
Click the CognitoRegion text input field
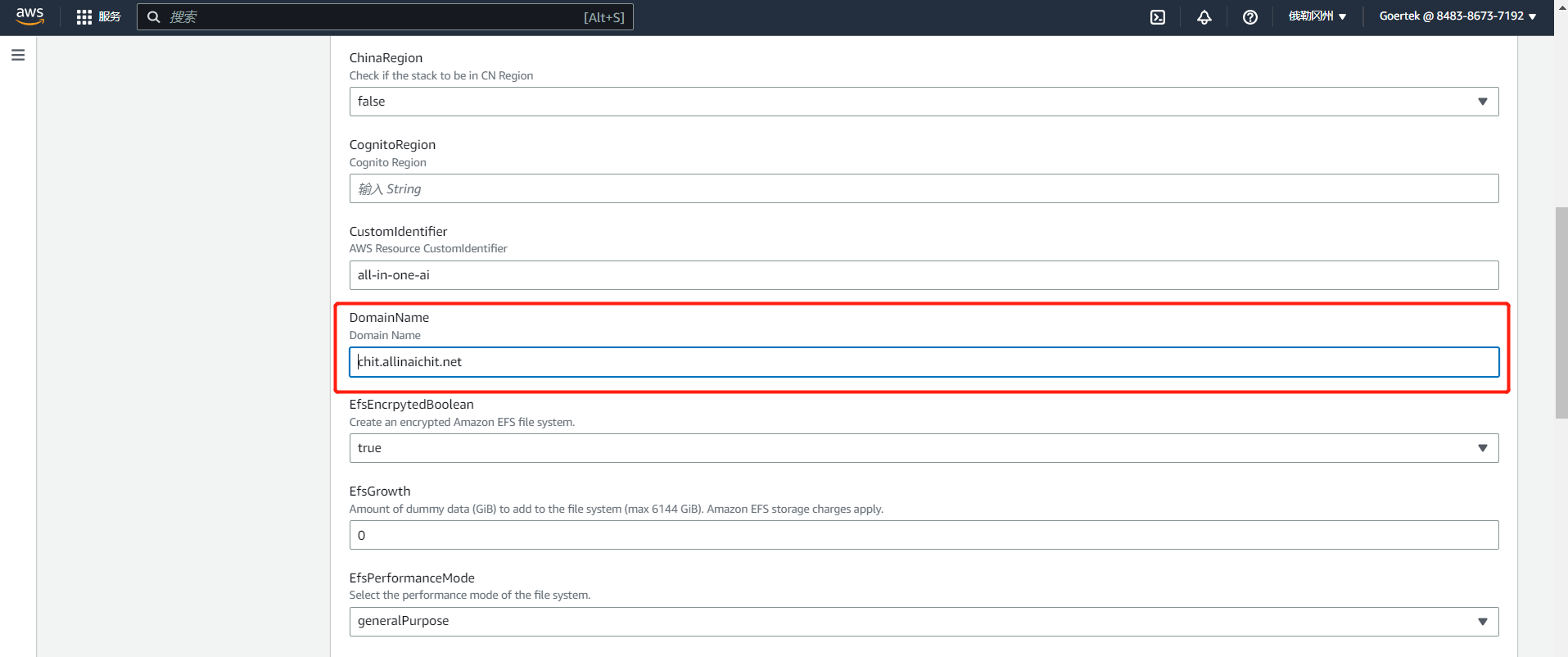click(x=924, y=188)
